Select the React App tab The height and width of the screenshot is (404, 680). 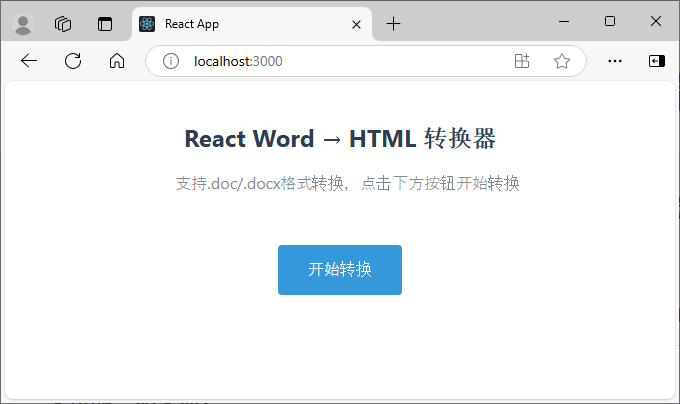coord(252,24)
